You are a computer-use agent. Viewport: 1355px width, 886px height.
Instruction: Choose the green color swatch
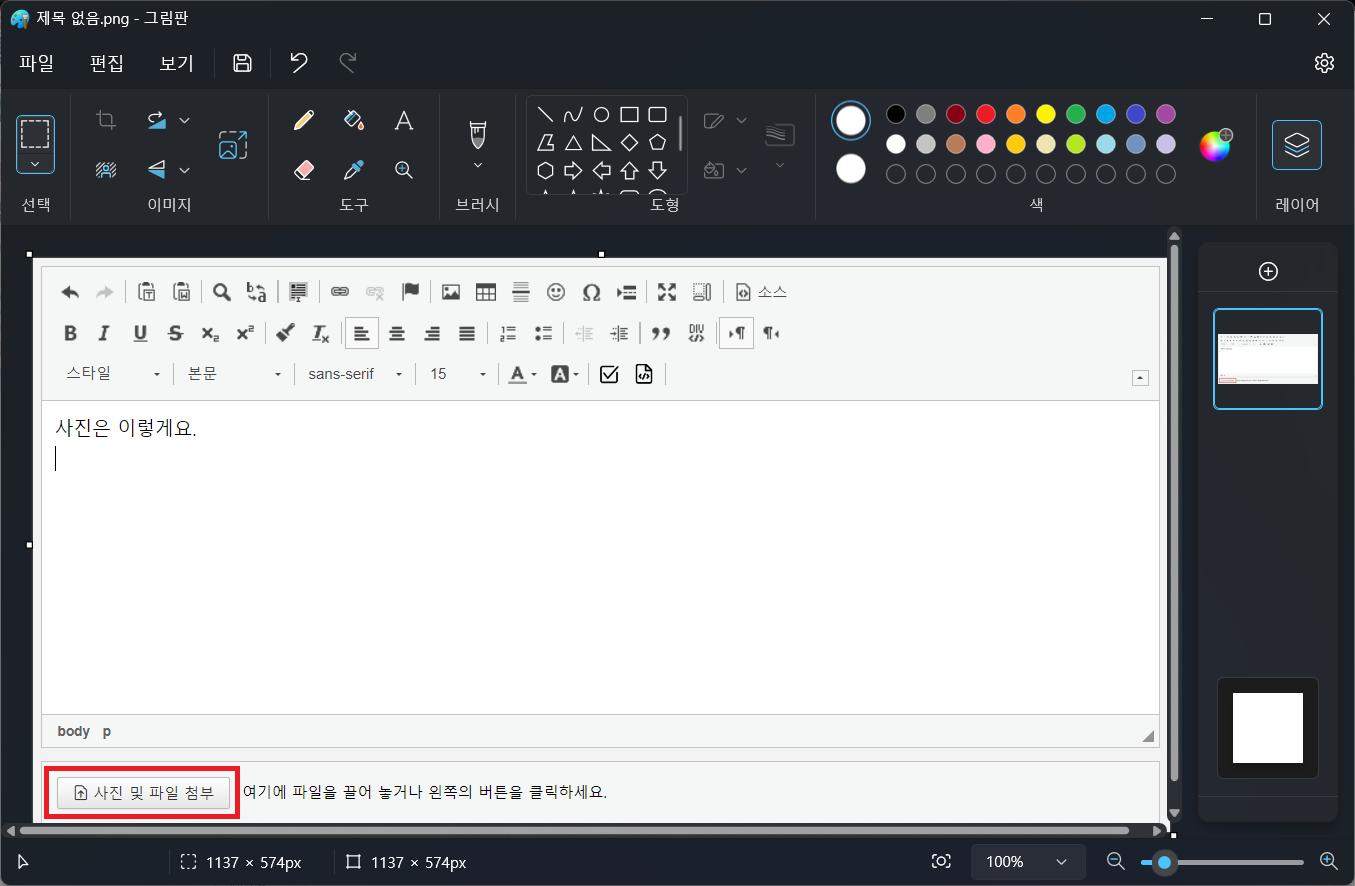1076,114
